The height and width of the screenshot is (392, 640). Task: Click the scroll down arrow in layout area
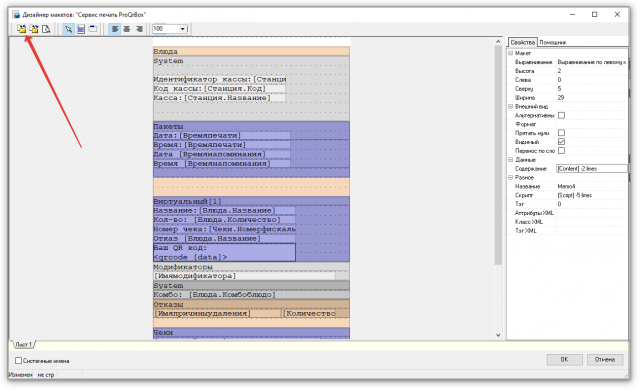click(x=498, y=335)
